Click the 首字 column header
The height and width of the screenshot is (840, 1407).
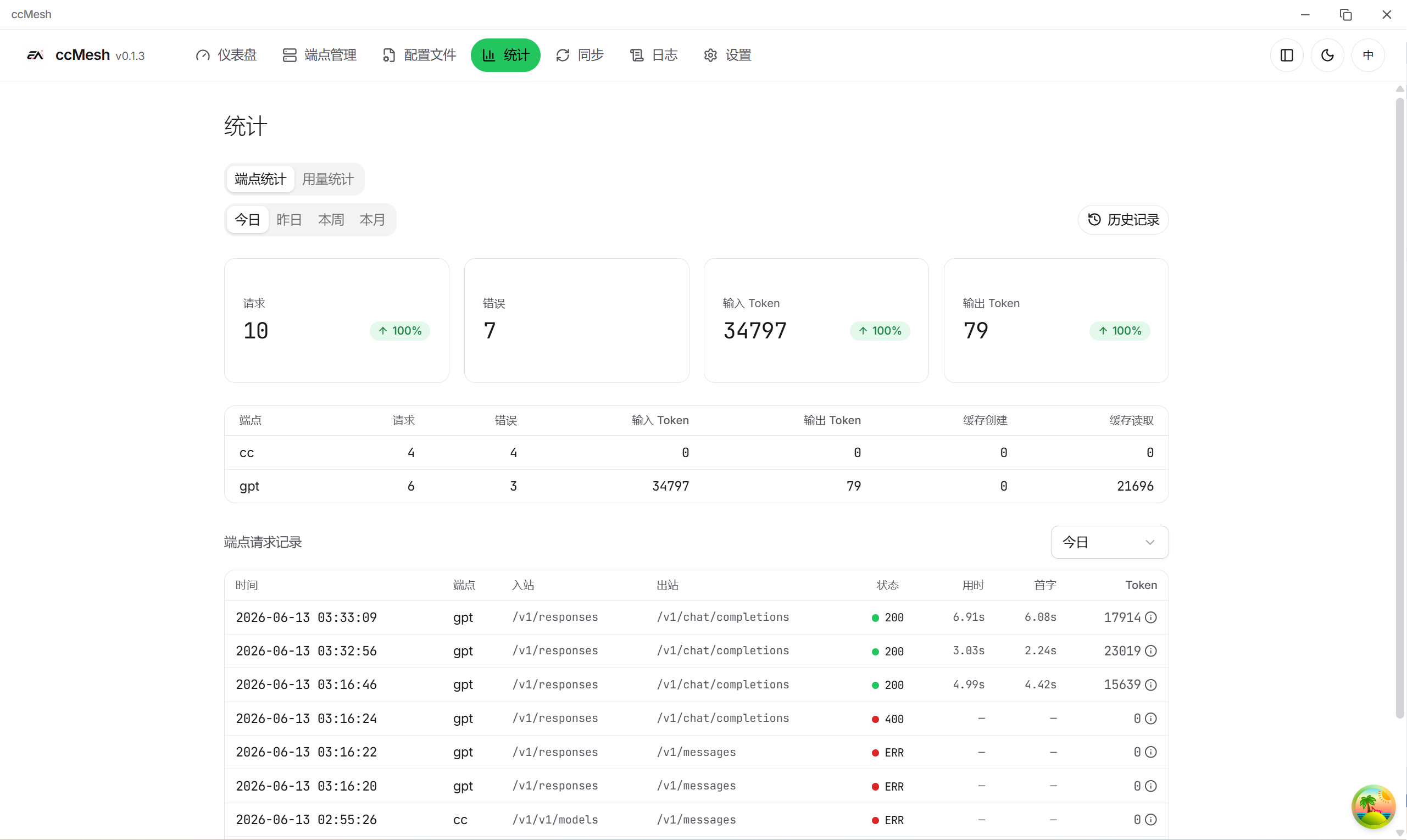(1045, 585)
